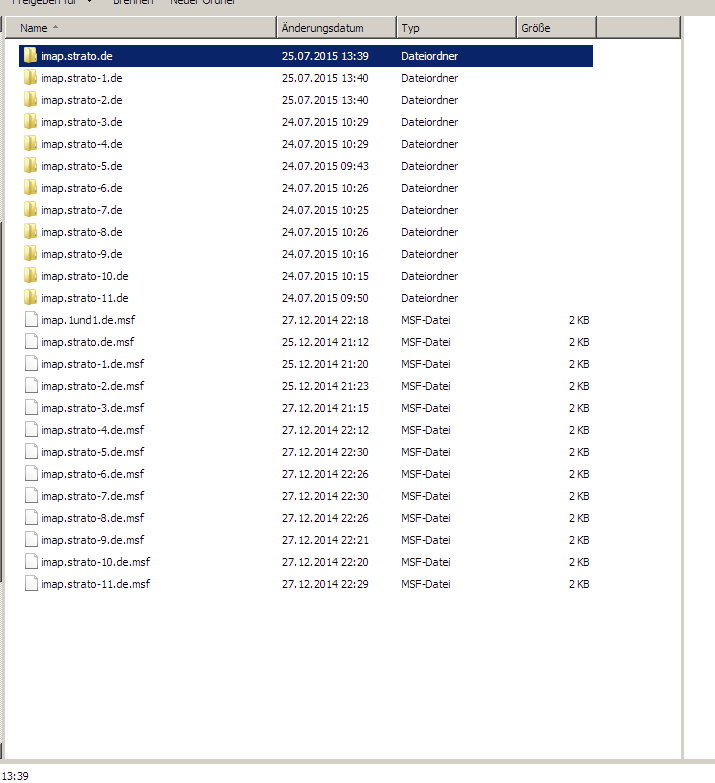Click the date 27.12.2014 22:18
The height and width of the screenshot is (783, 715).
[x=325, y=320]
